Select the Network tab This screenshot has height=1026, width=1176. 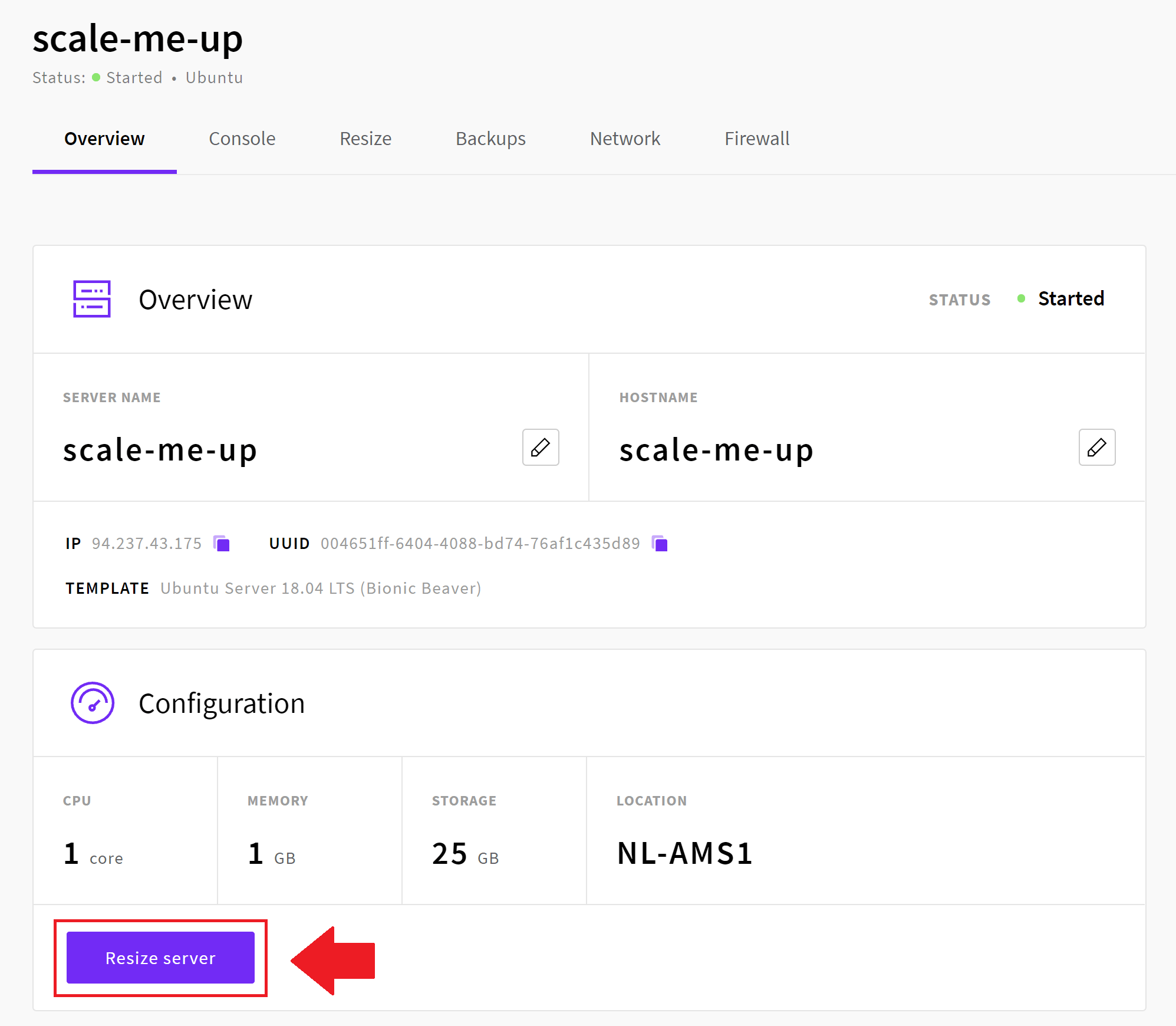pos(625,139)
